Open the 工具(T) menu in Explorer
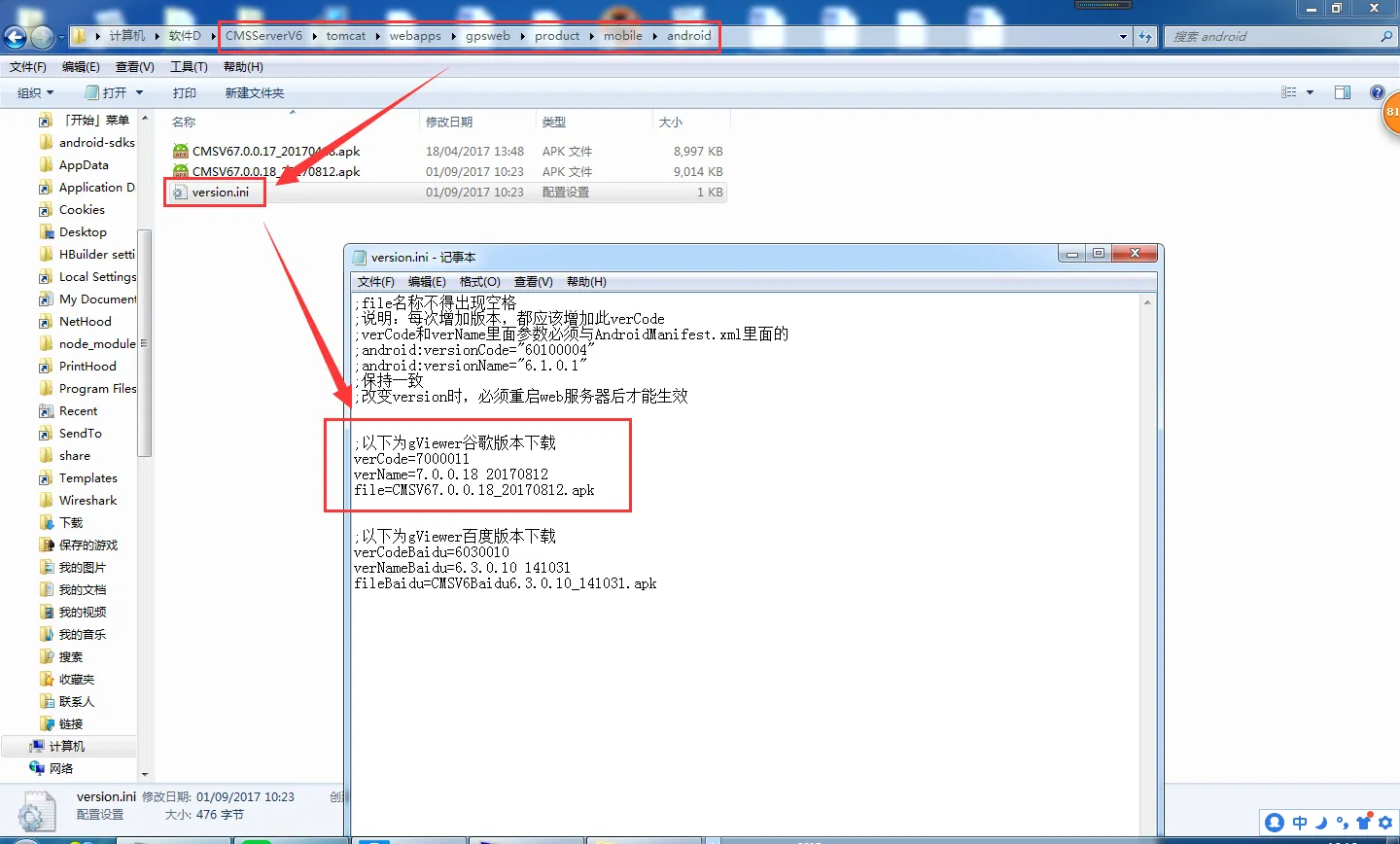This screenshot has width=1400, height=844. [189, 66]
